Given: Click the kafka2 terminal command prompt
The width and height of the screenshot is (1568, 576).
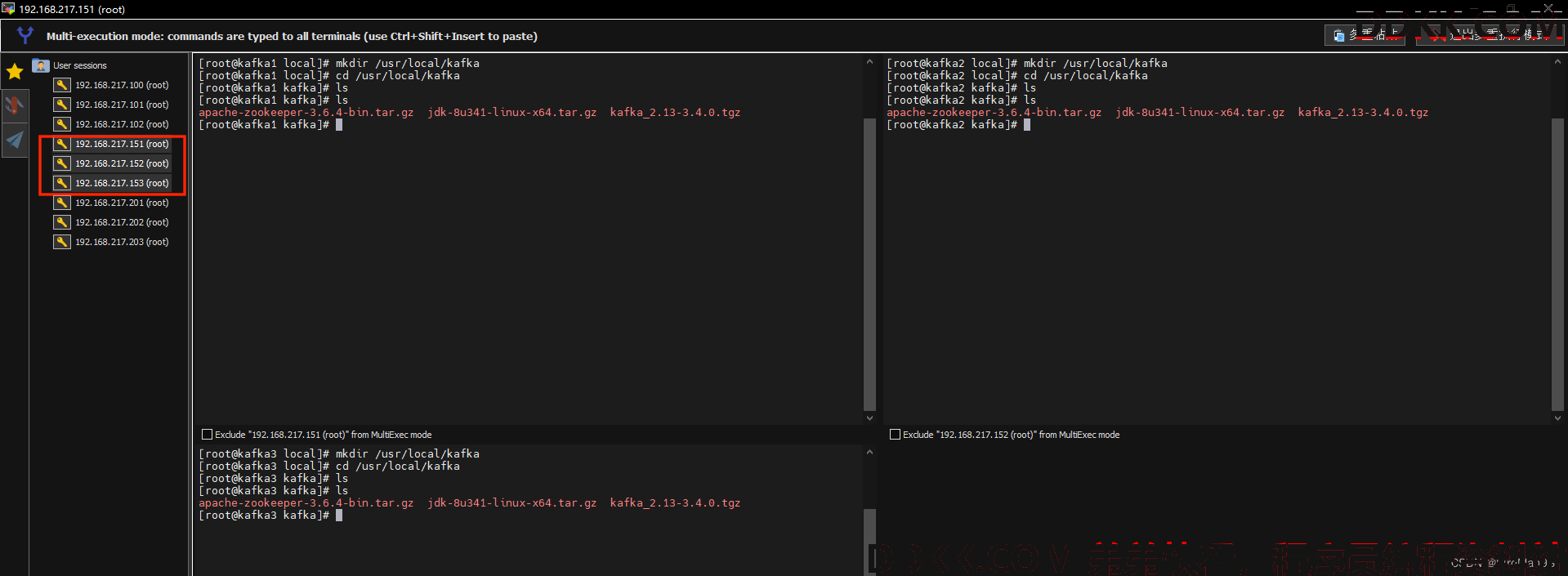Looking at the screenshot, I should (x=958, y=125).
